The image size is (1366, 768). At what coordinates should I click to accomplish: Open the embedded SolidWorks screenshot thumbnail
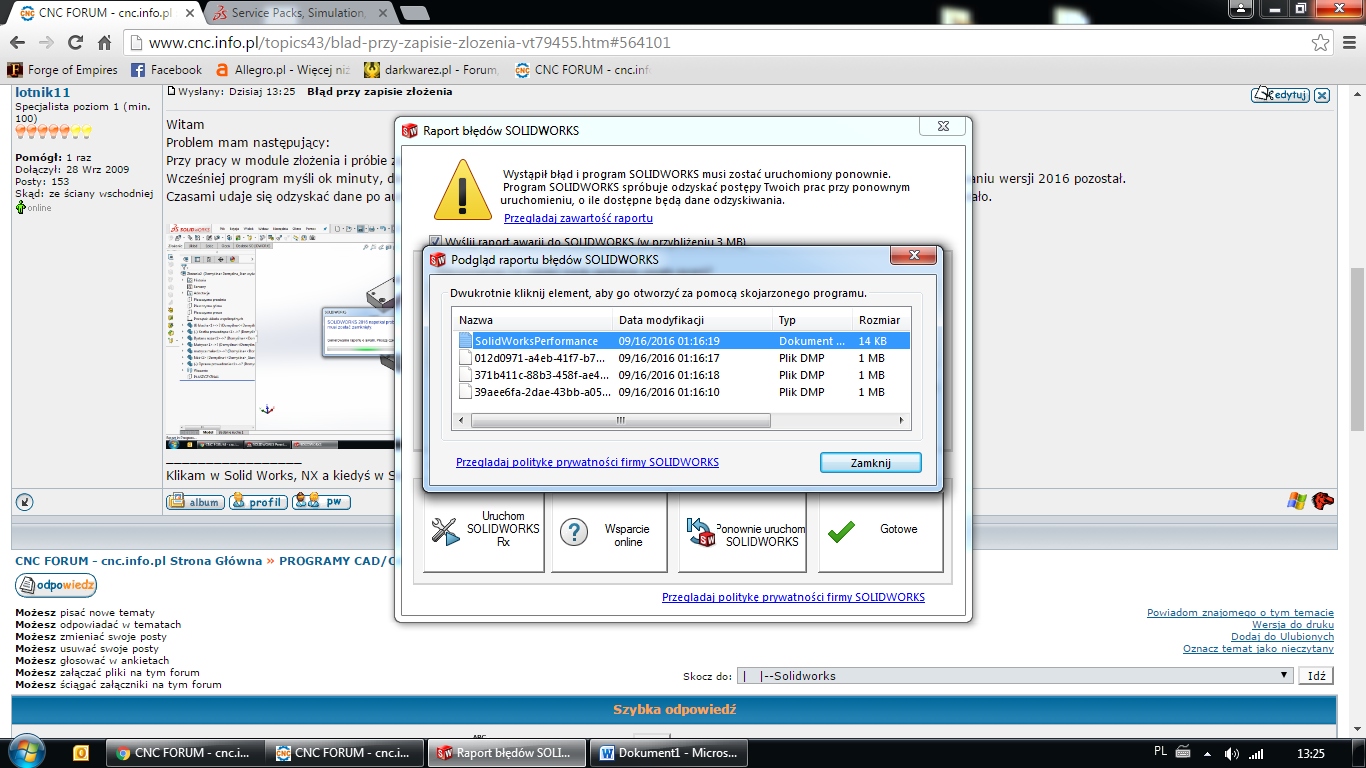click(280, 334)
